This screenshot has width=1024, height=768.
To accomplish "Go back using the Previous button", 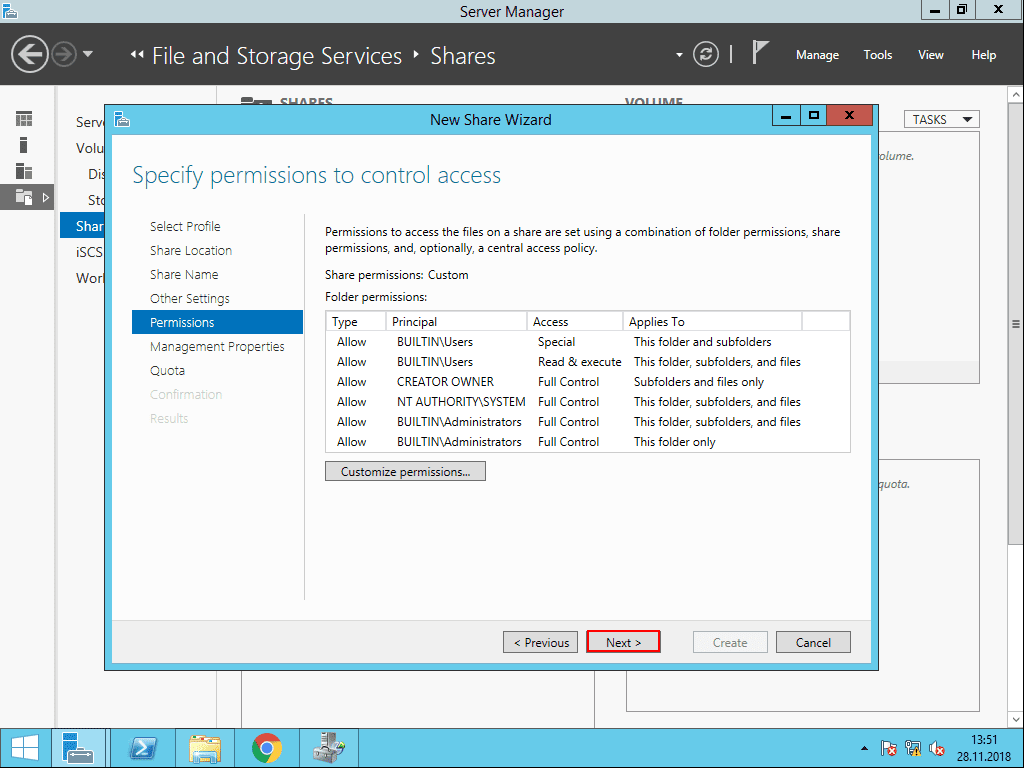I will pyautogui.click(x=540, y=641).
